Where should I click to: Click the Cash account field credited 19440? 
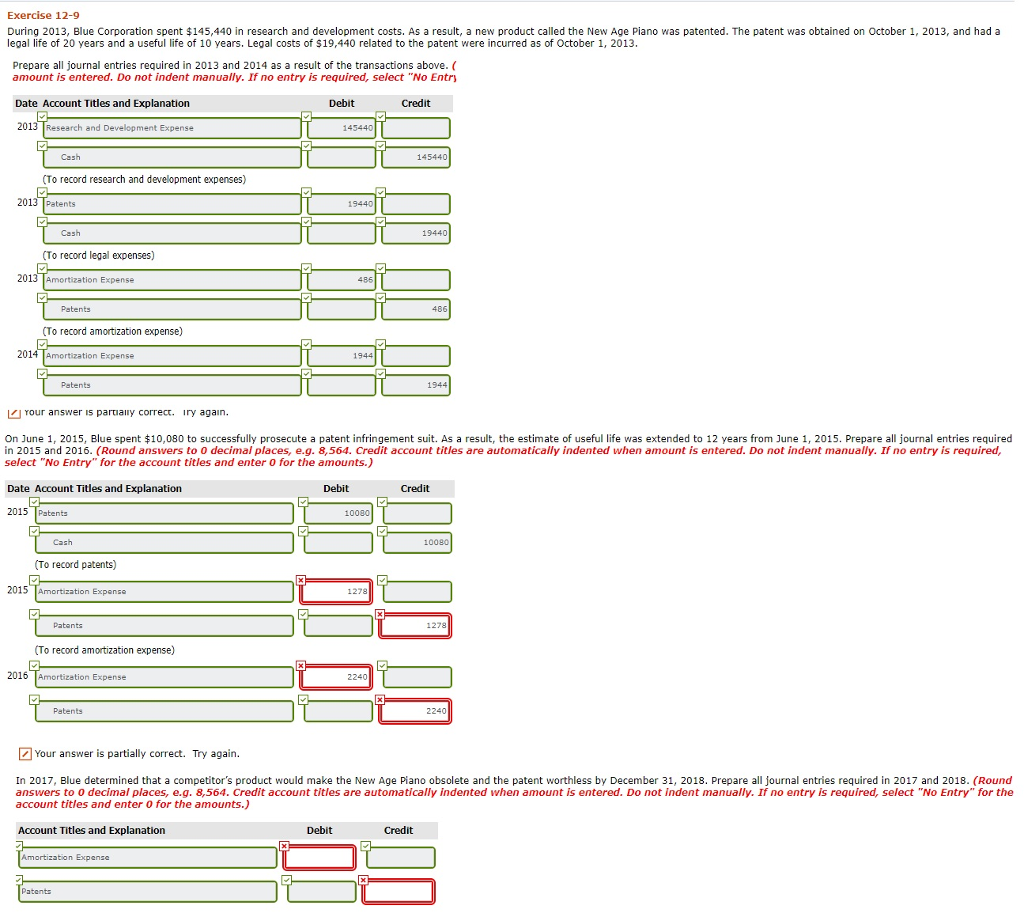pyautogui.click(x=172, y=233)
